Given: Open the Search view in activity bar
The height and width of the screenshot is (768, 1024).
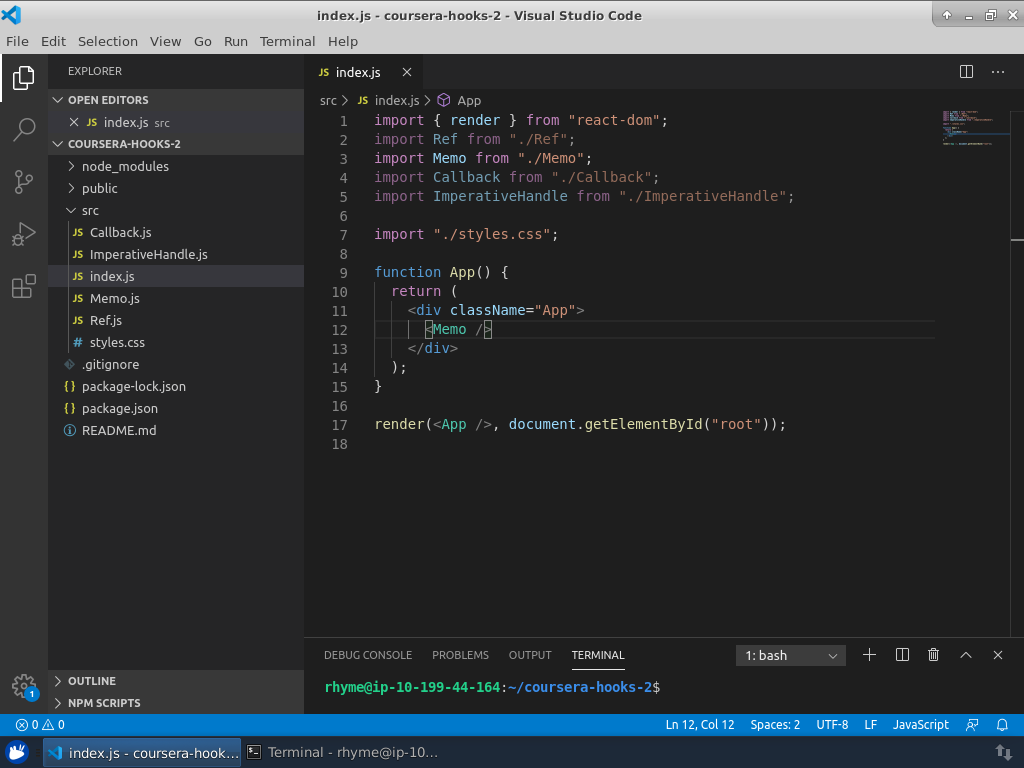Looking at the screenshot, I should coord(24,129).
